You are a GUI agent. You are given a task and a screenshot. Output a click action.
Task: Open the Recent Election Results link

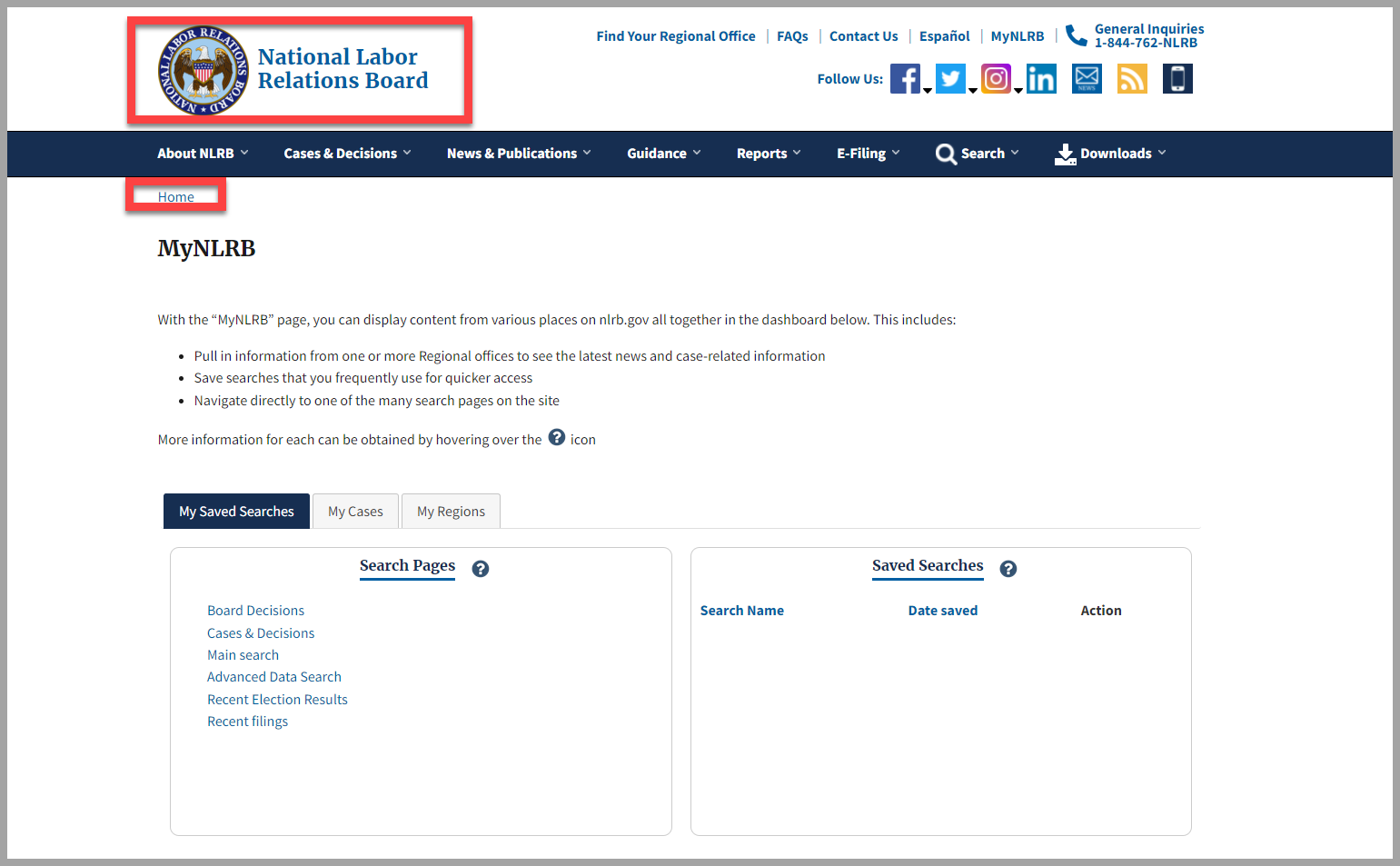tap(277, 700)
